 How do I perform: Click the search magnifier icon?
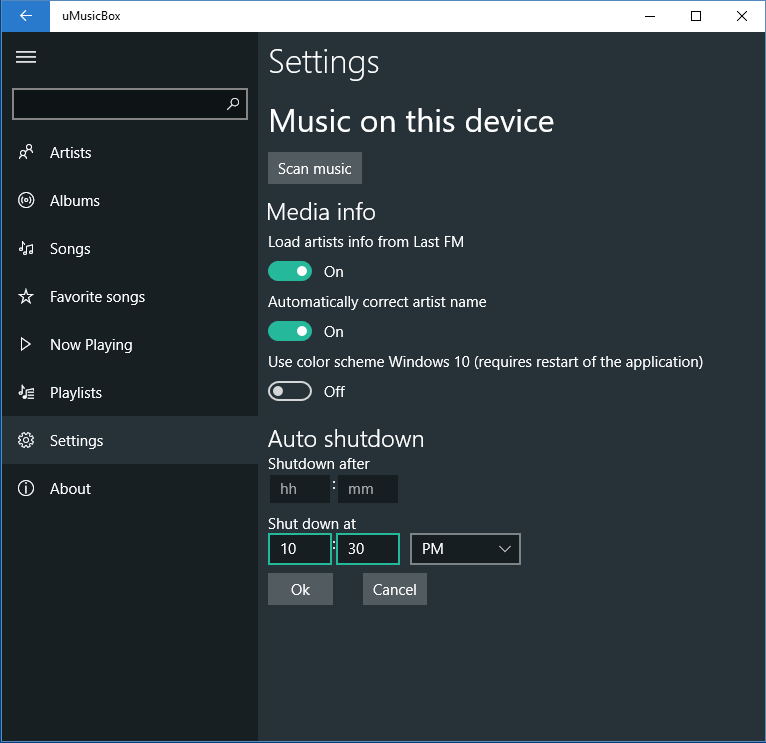click(x=233, y=103)
